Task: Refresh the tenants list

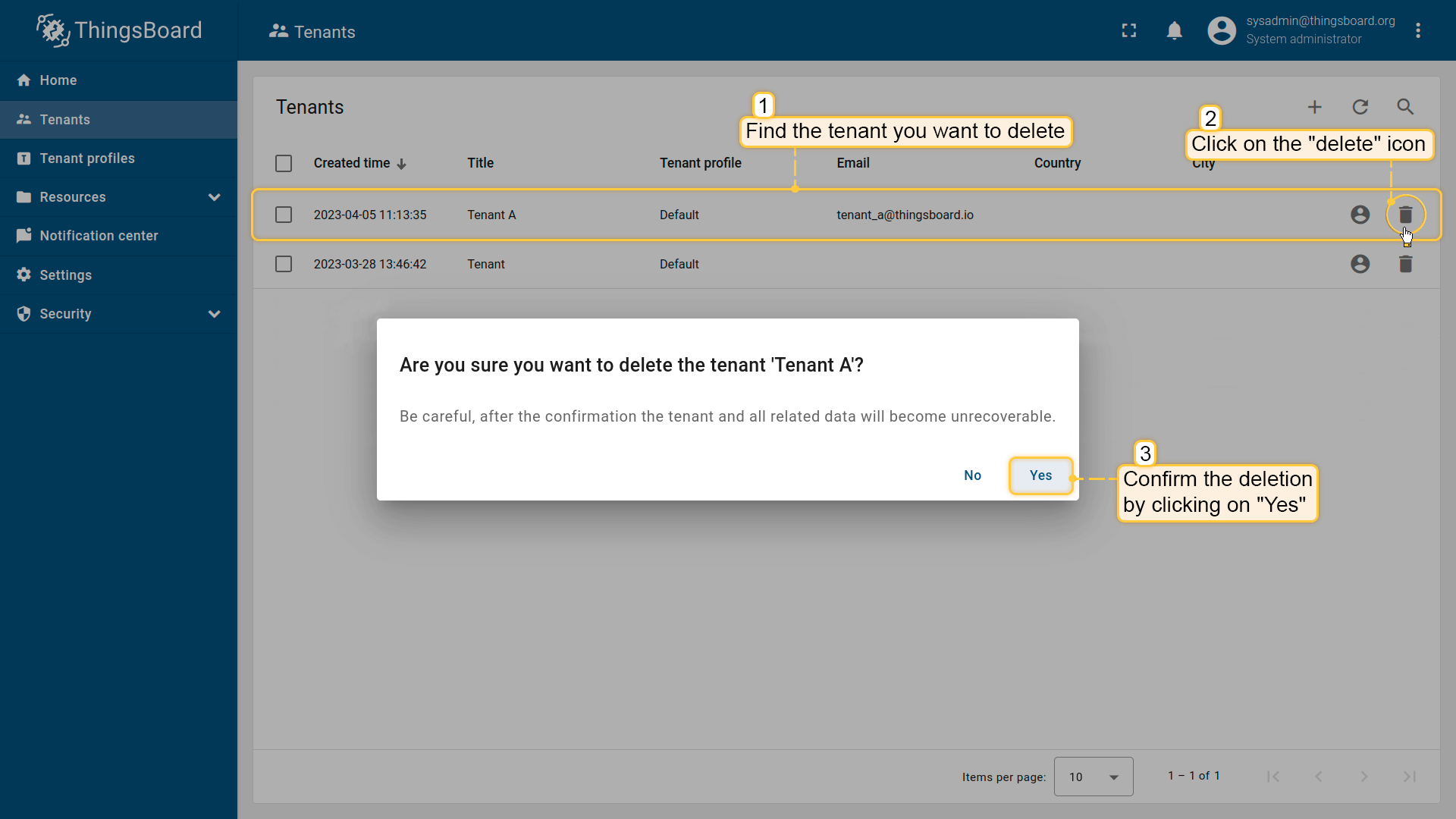Action: pos(1360,107)
